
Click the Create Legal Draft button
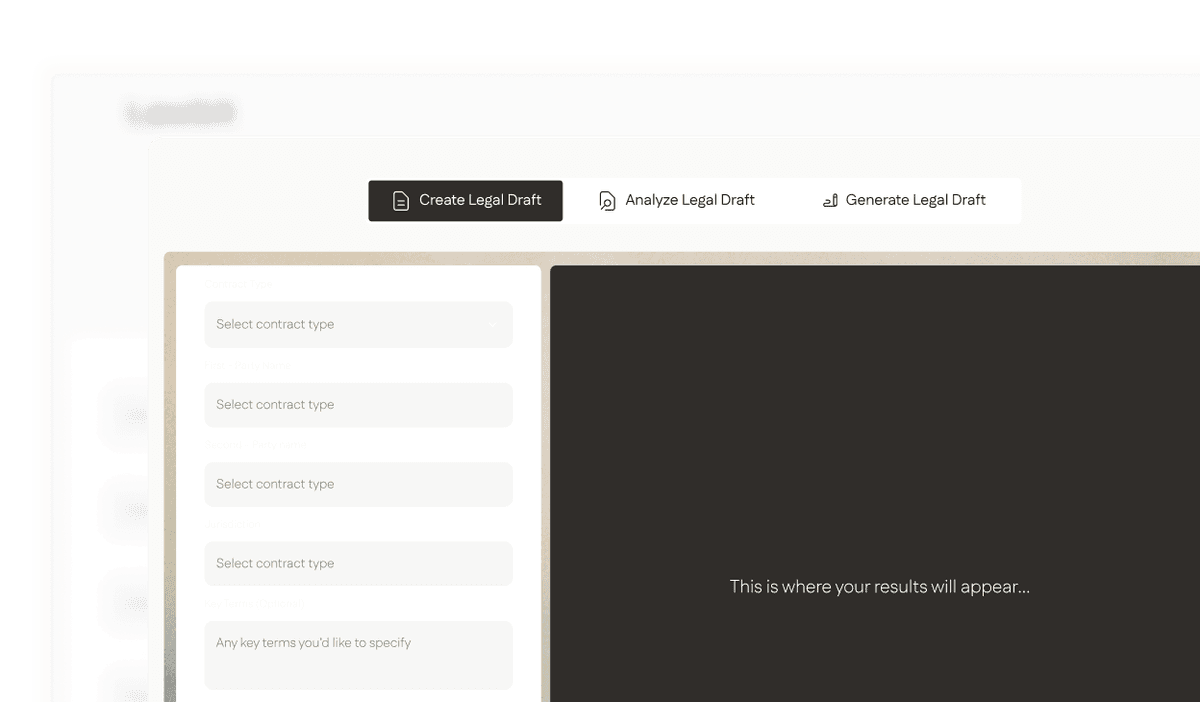point(465,200)
